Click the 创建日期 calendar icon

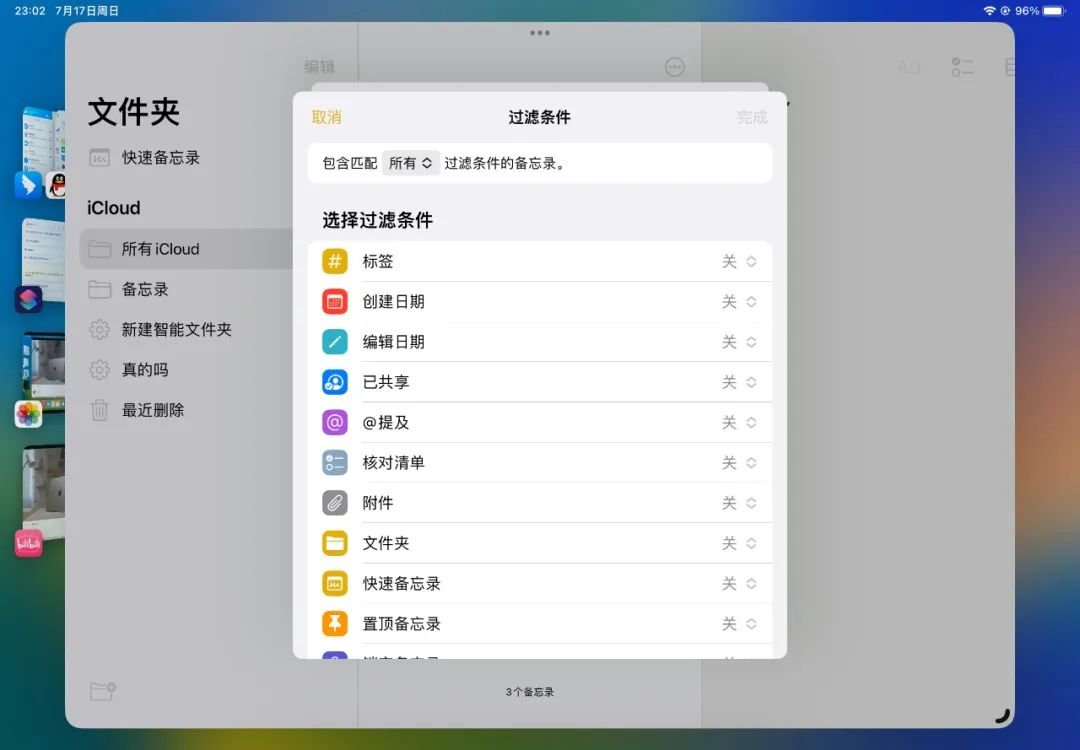pos(334,301)
